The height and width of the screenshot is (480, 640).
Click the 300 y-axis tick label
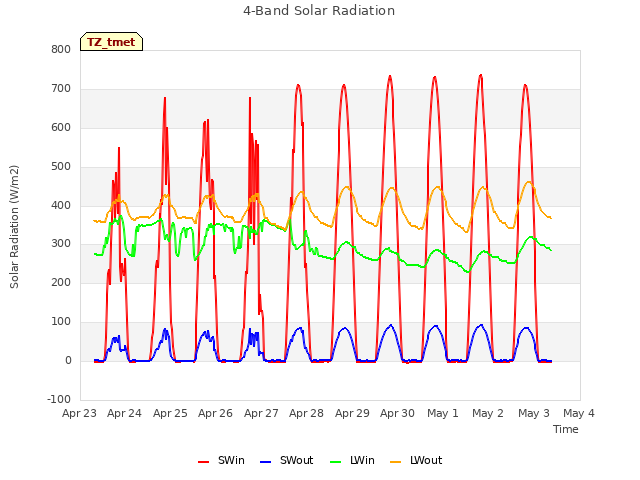tap(61, 244)
